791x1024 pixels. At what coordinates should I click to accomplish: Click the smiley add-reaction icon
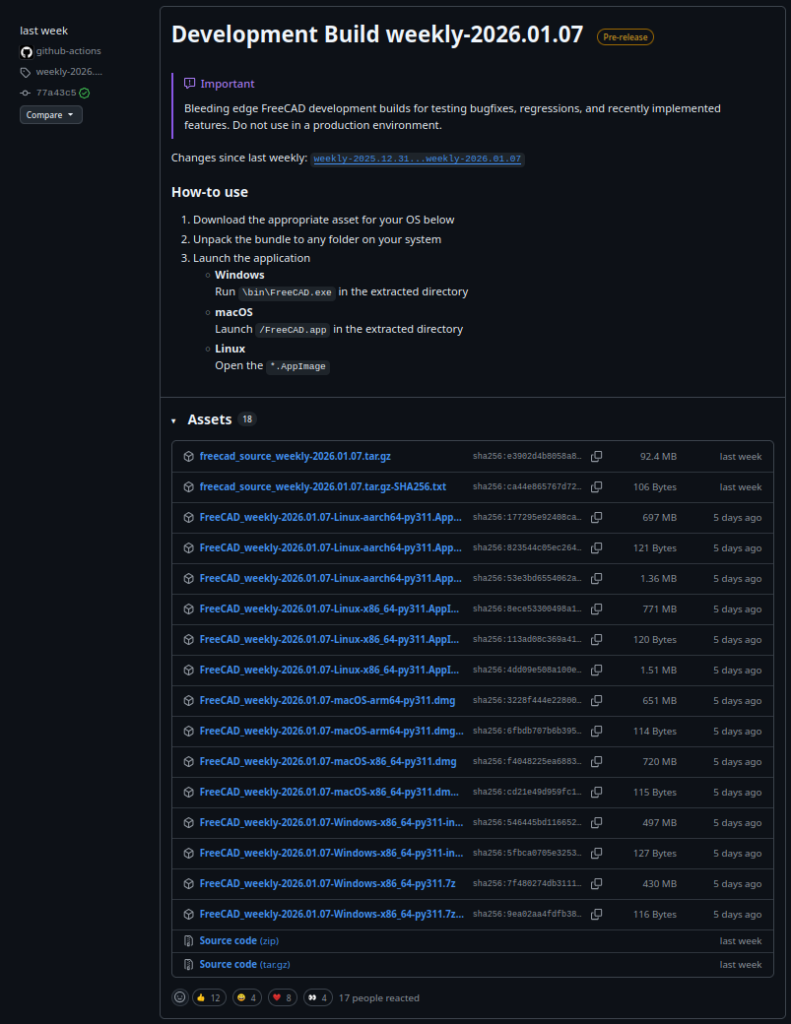pyautogui.click(x=180, y=997)
